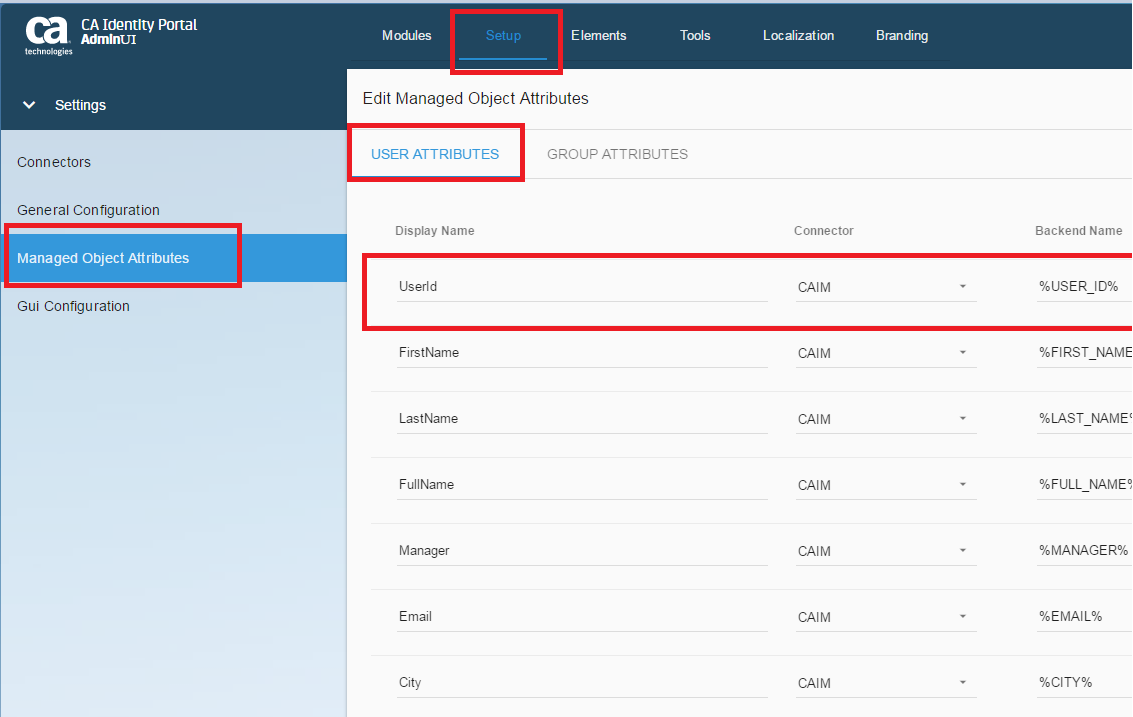Open the Tools menu

(694, 35)
